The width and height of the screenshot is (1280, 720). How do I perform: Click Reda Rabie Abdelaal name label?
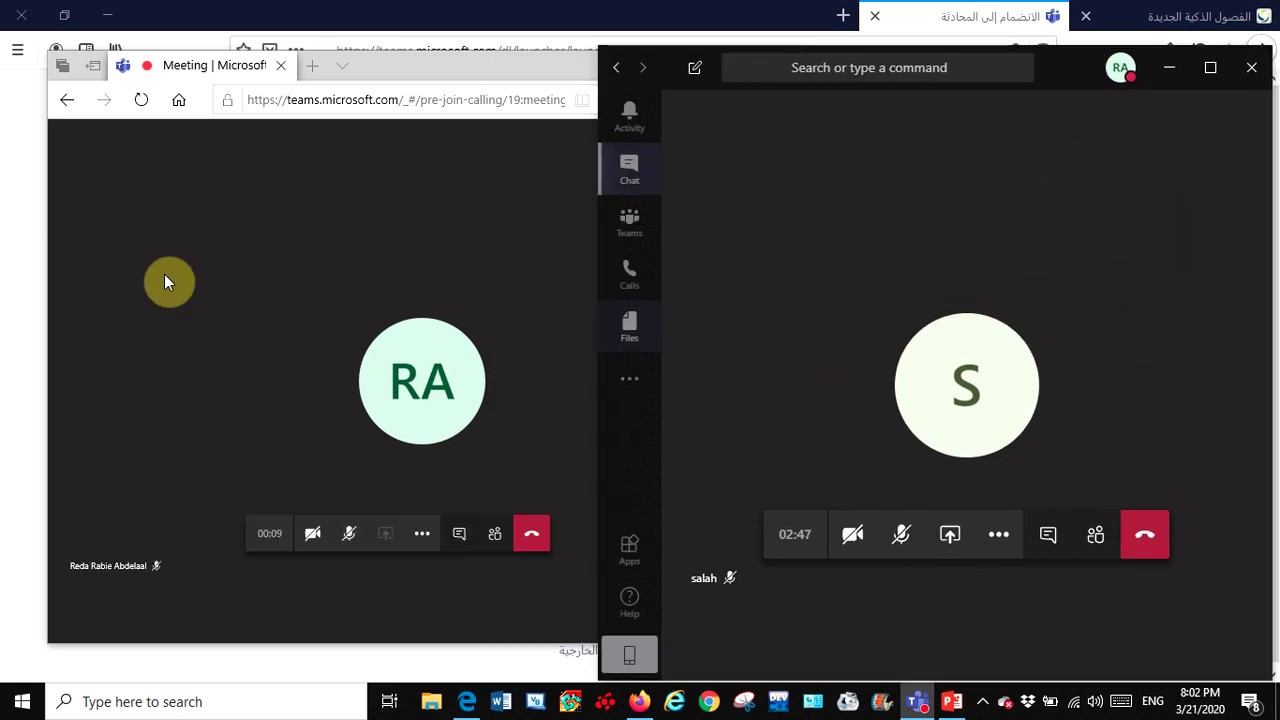point(108,566)
